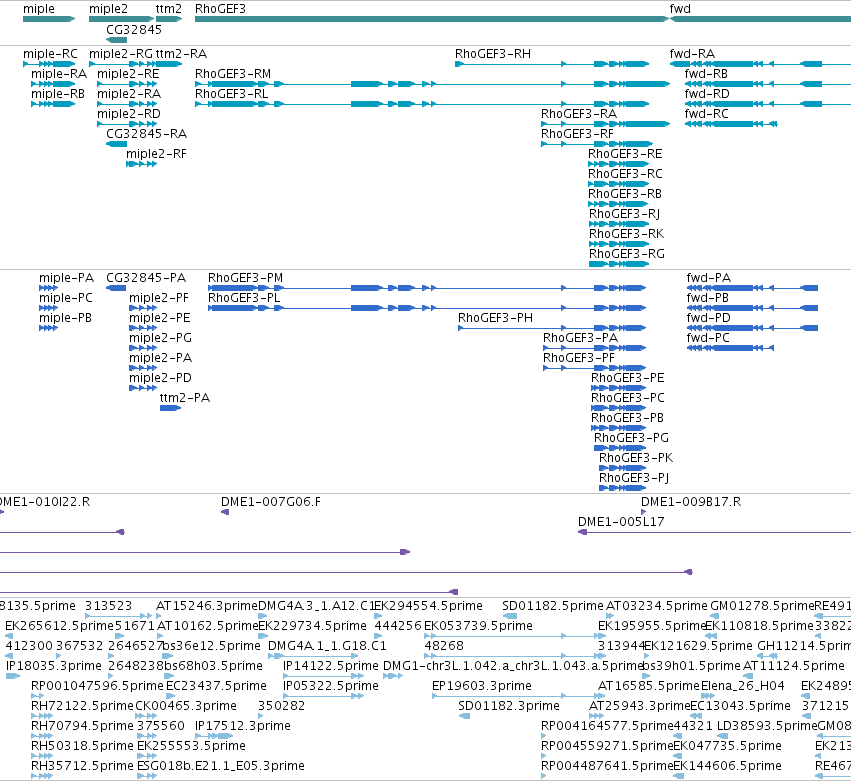851x781 pixels.
Task: Select BAC end DME1-007G06.F
Action: tap(225, 512)
